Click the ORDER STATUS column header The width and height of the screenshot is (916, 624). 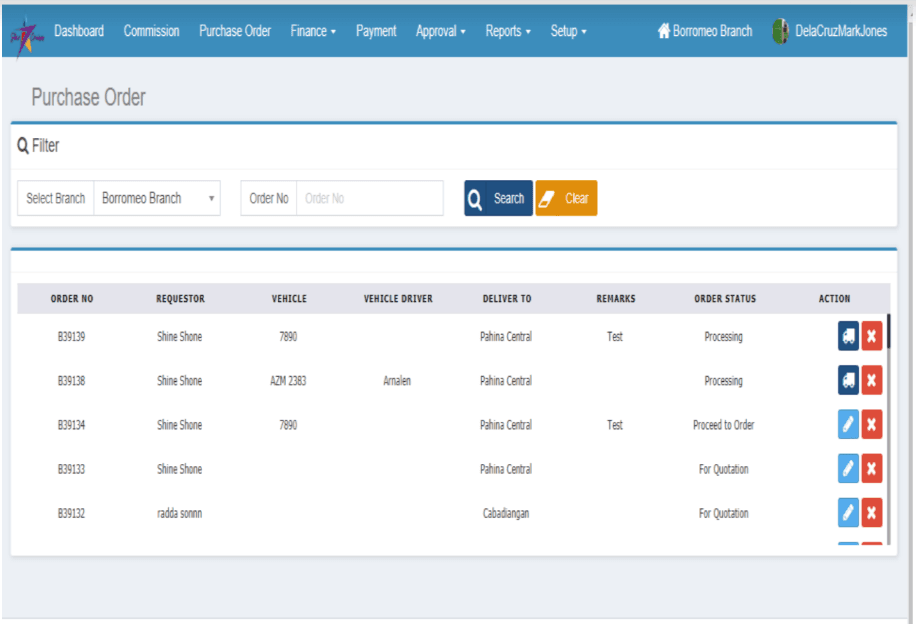[725, 299]
